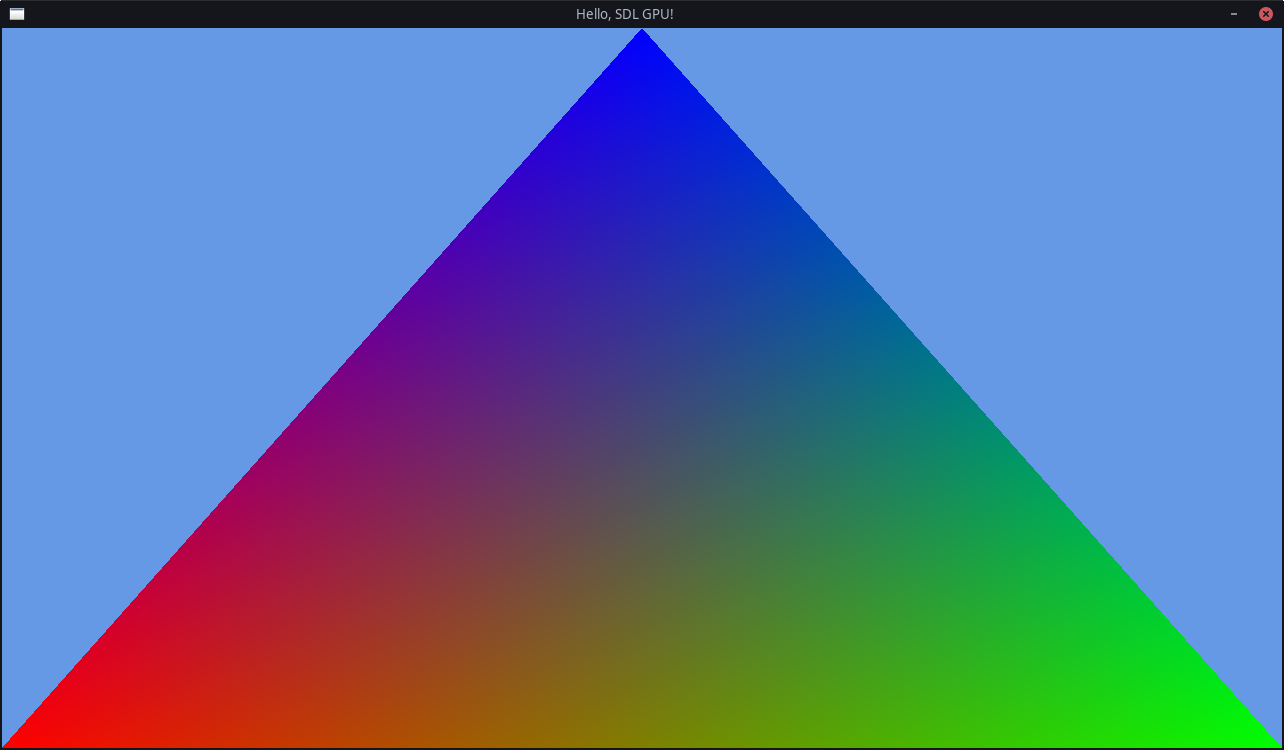Screen dimensions: 1284x750
Task: Click empty title bar space right of the title
Action: (x=950, y=14)
